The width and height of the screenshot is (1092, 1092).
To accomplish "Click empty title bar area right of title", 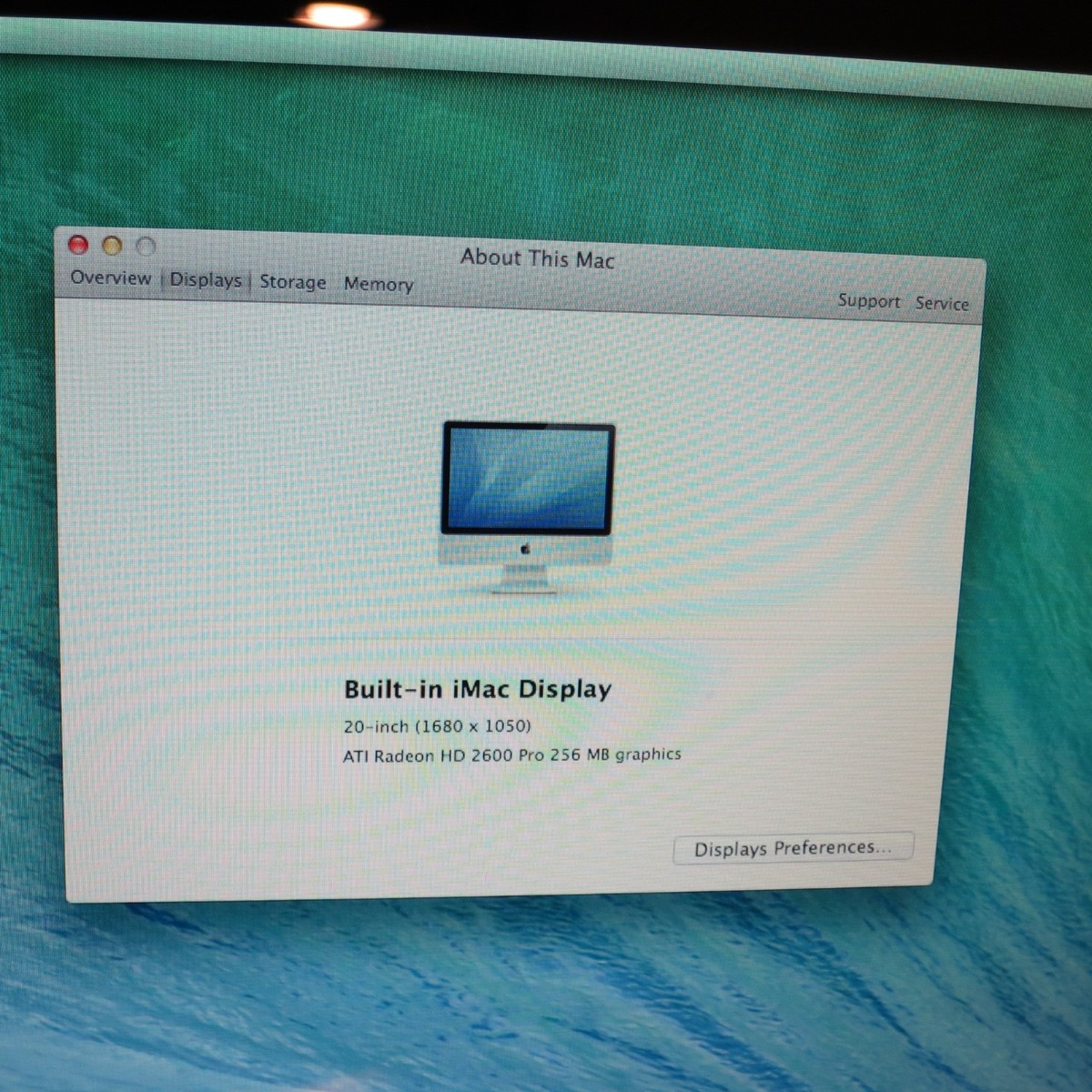I will [773, 268].
